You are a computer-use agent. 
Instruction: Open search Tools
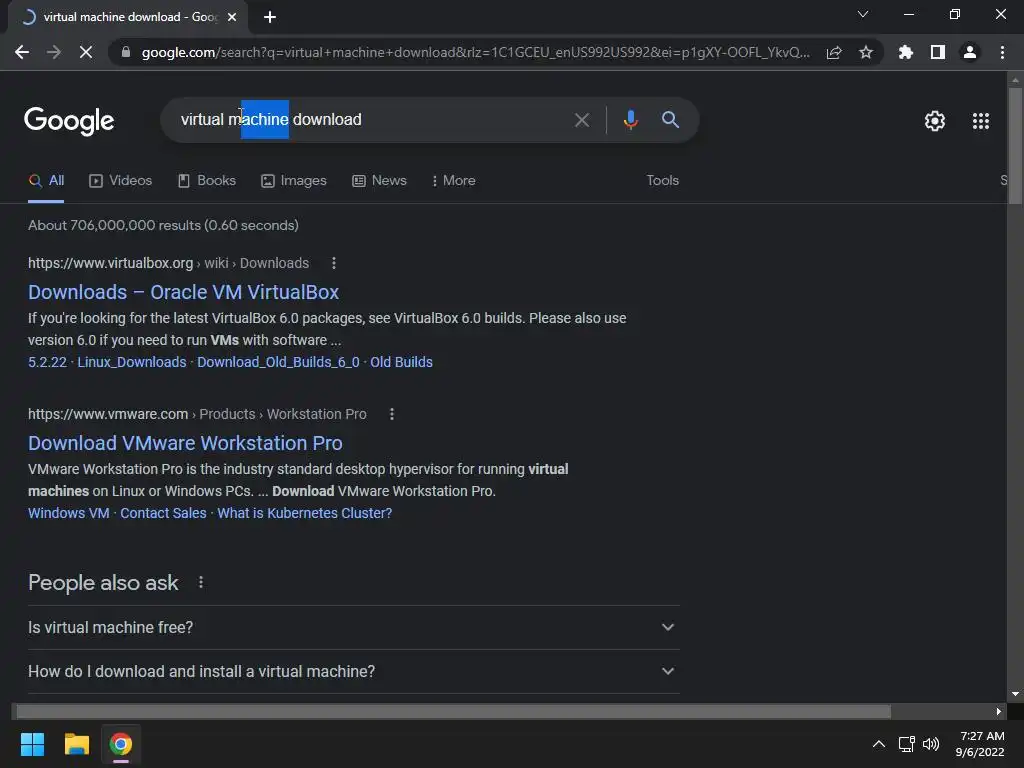[662, 181]
